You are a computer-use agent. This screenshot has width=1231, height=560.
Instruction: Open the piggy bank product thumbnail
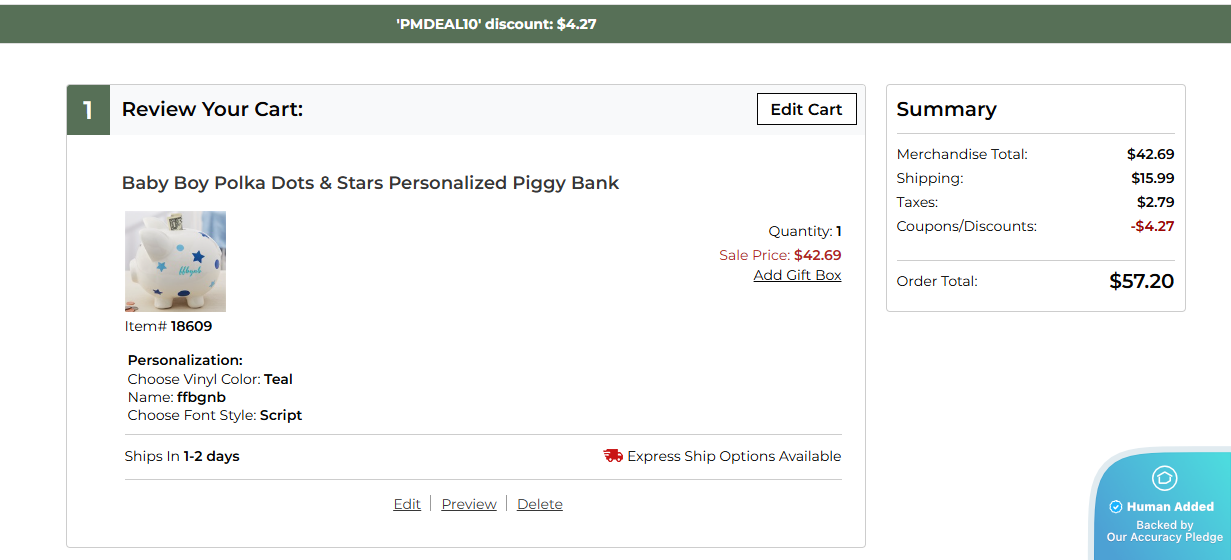(175, 261)
